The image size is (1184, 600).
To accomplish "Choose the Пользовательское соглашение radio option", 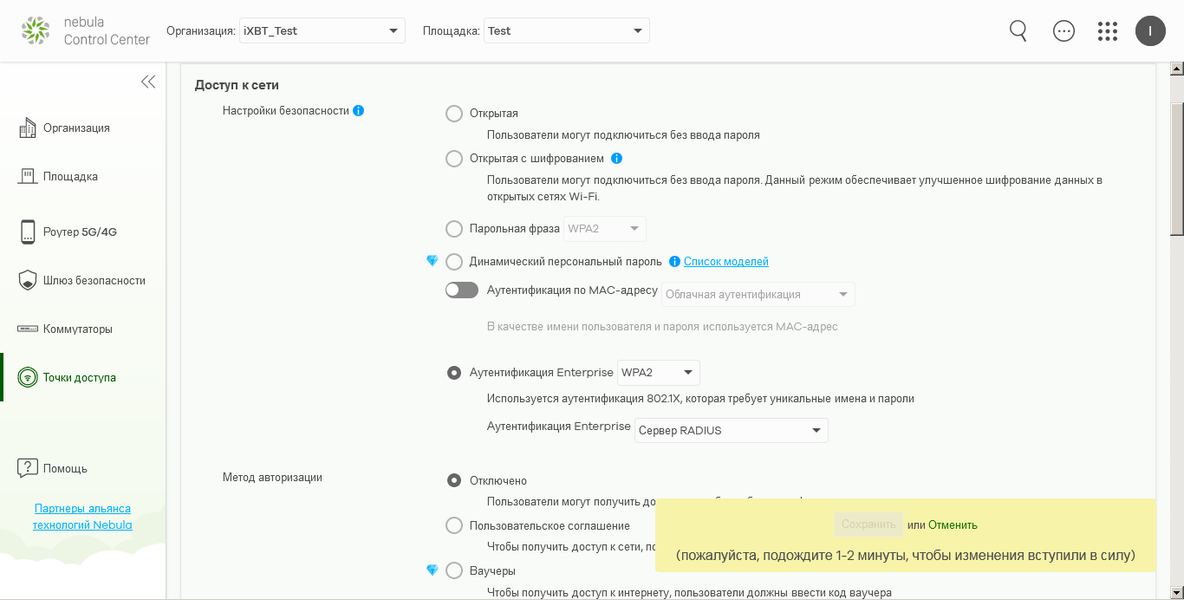I will pos(454,526).
